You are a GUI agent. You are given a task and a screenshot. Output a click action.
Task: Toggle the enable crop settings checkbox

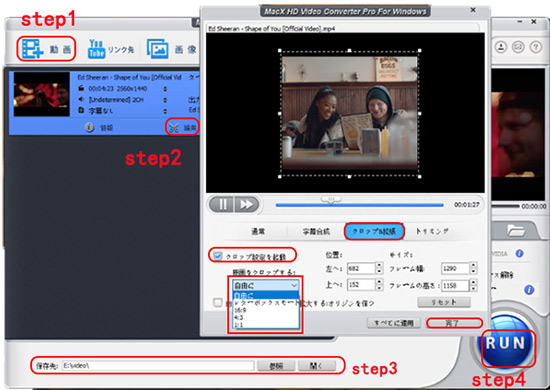(218, 256)
